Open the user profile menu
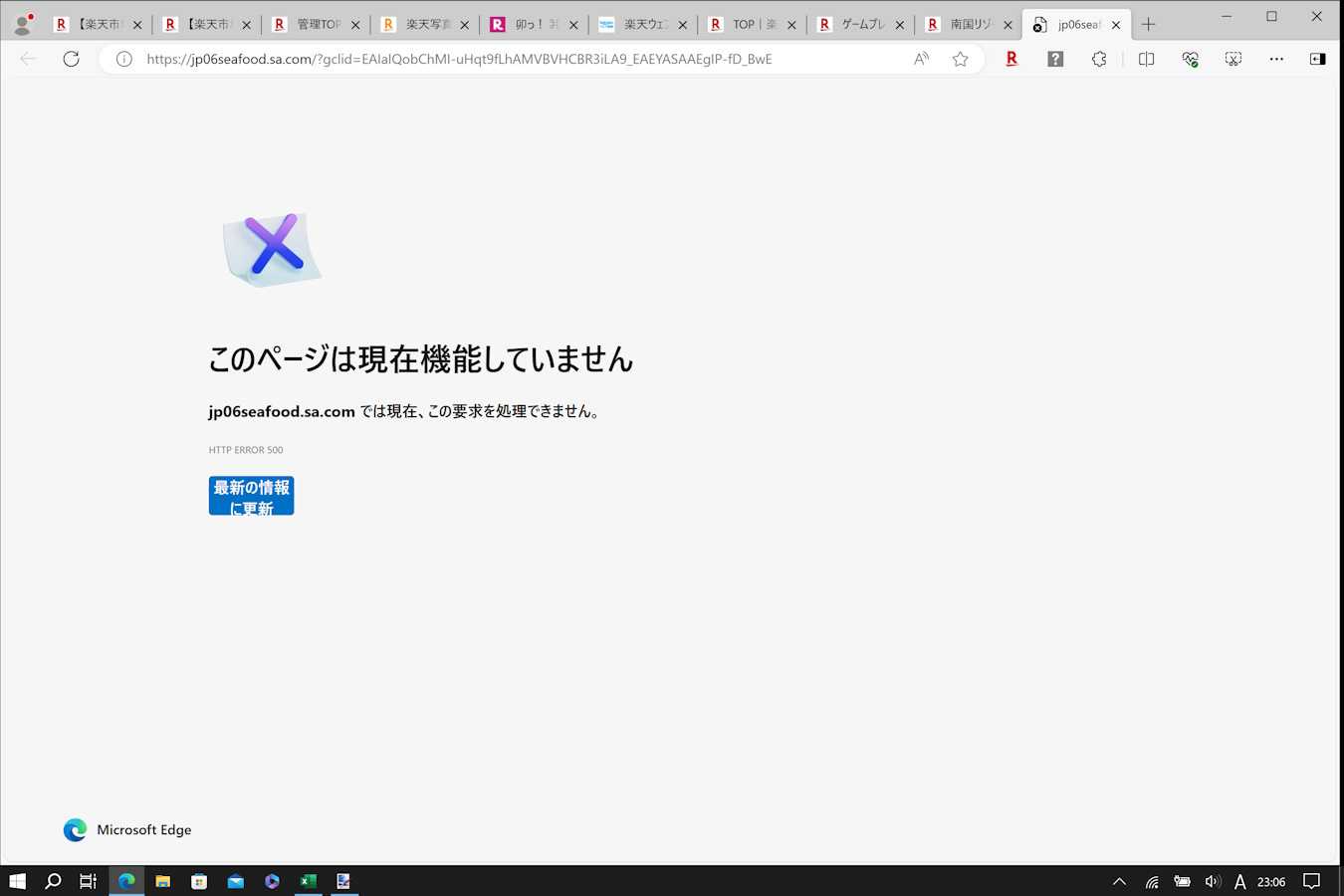Screen dimensions: 1344x896 22,24
